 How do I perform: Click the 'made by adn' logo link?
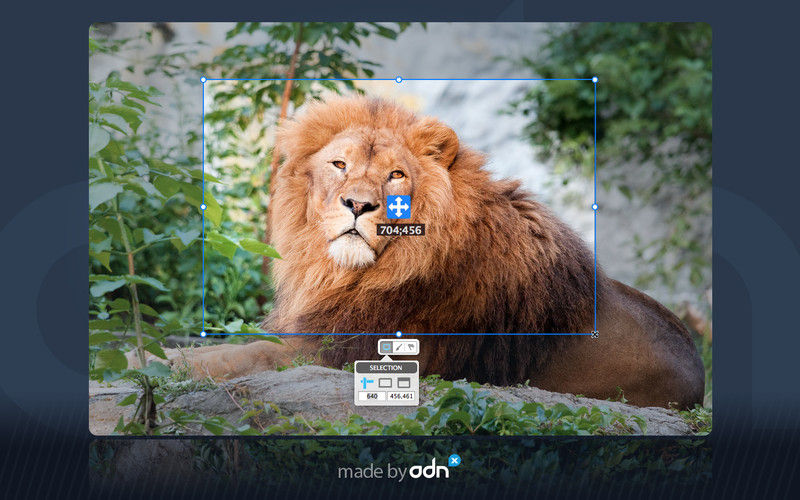click(399, 468)
